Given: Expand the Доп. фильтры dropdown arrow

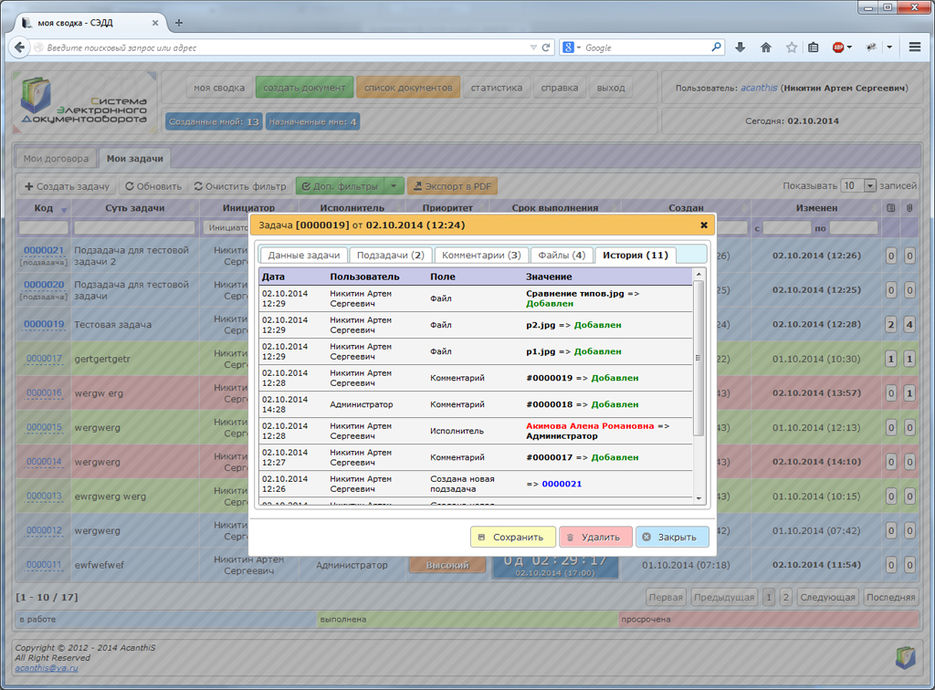Looking at the screenshot, I should tap(394, 186).
